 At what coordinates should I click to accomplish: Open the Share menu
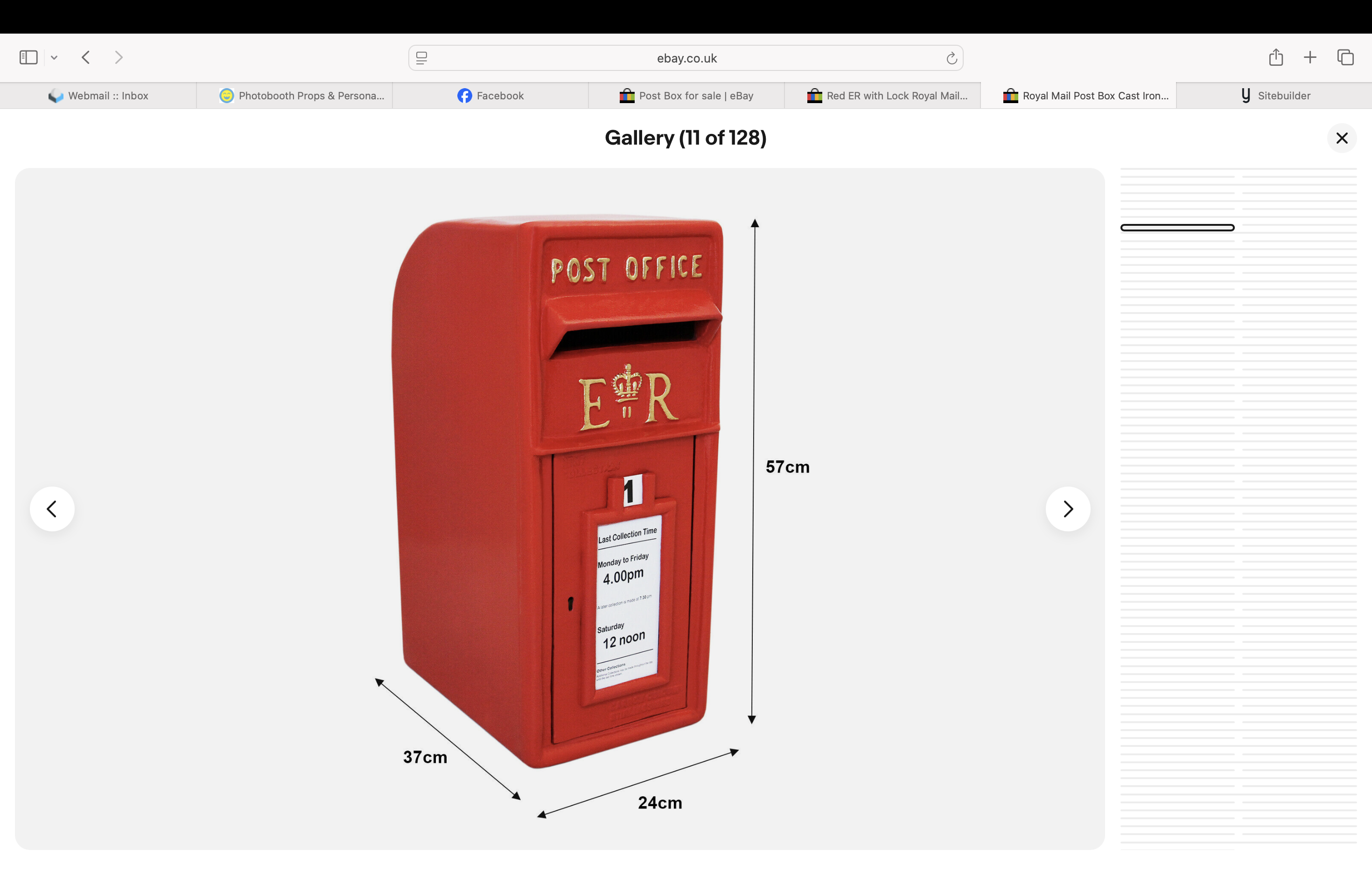point(1275,58)
